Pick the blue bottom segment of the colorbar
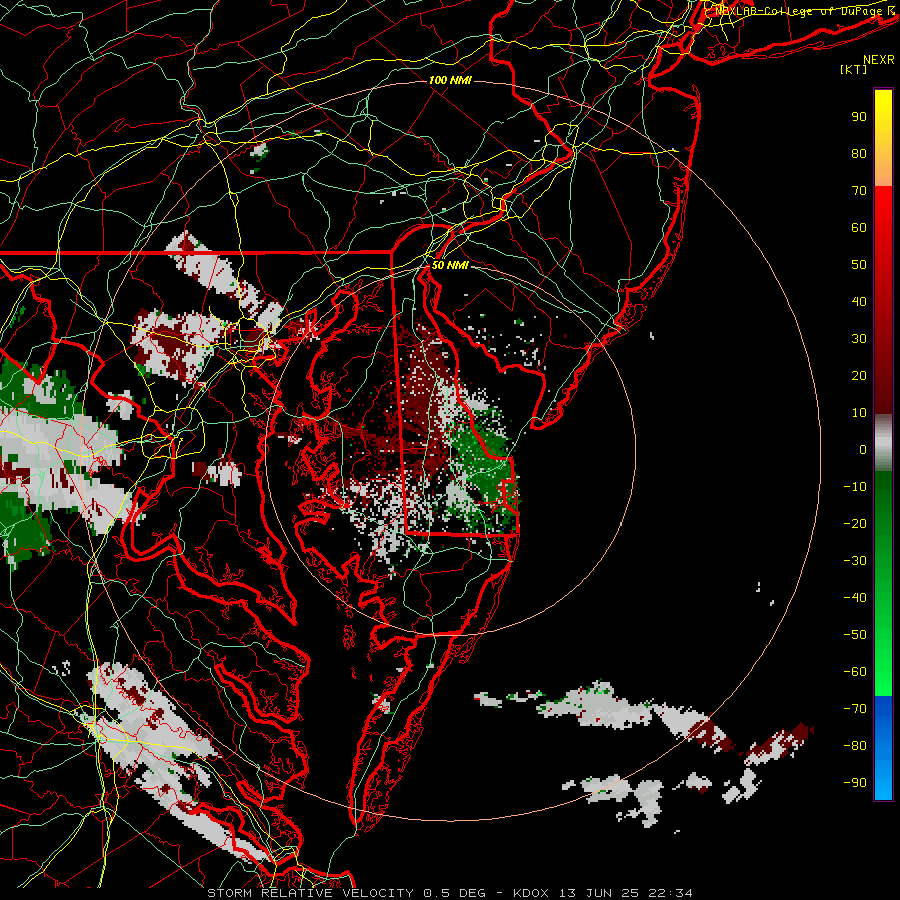The image size is (900, 900). pos(883,748)
